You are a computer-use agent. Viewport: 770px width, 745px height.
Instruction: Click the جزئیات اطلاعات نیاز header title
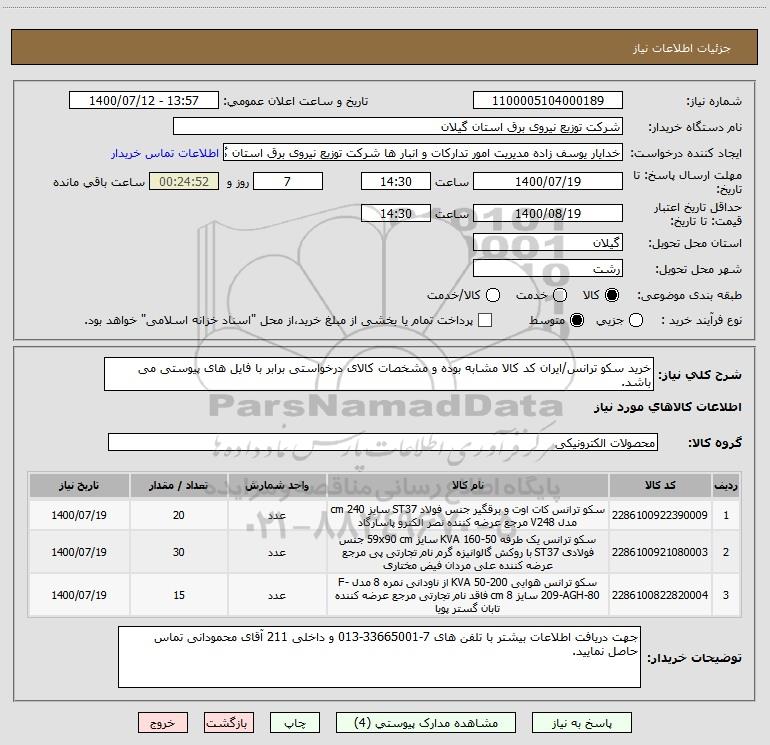coord(682,48)
